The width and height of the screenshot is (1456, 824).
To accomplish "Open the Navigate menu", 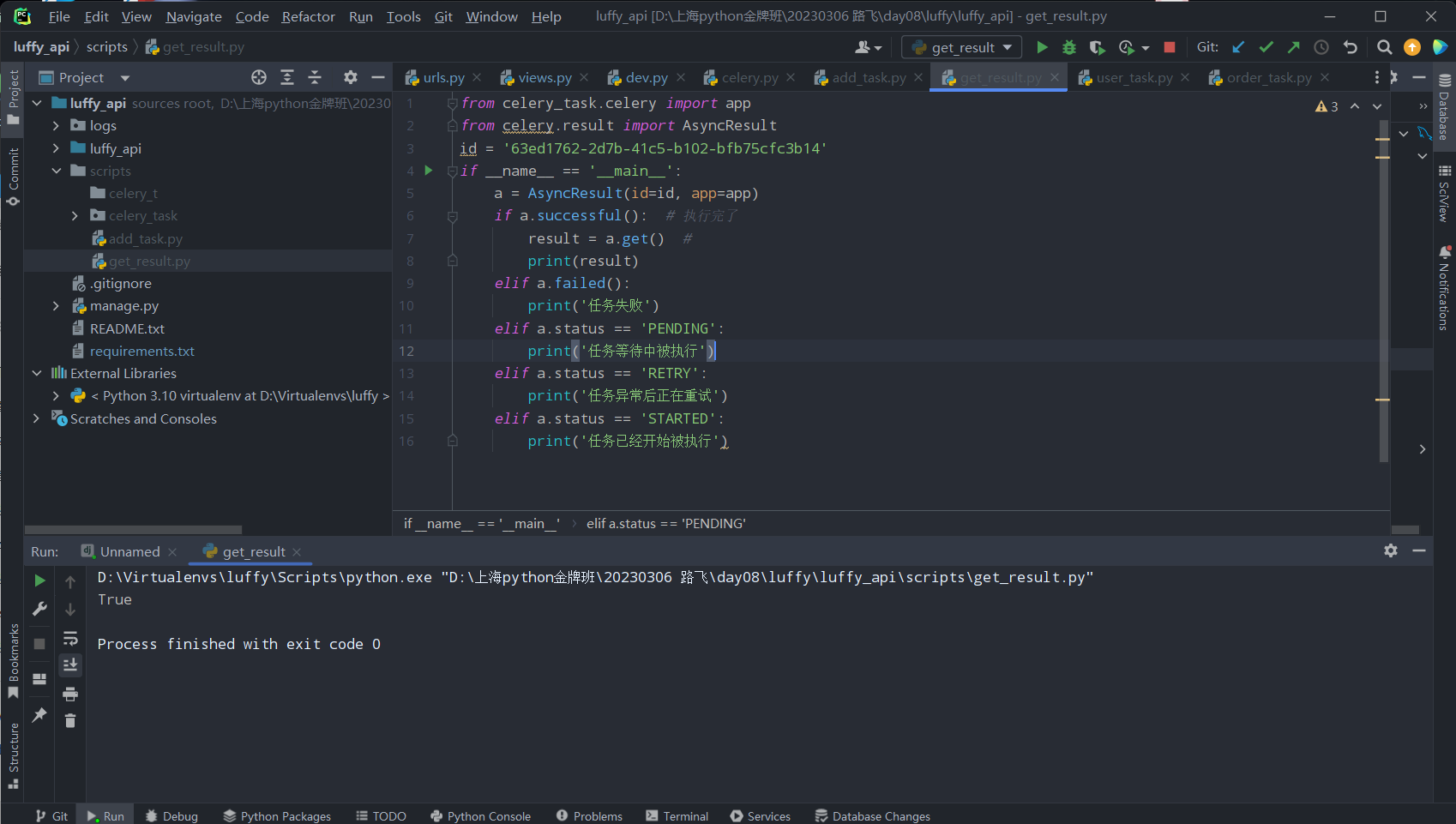I will coord(194,16).
